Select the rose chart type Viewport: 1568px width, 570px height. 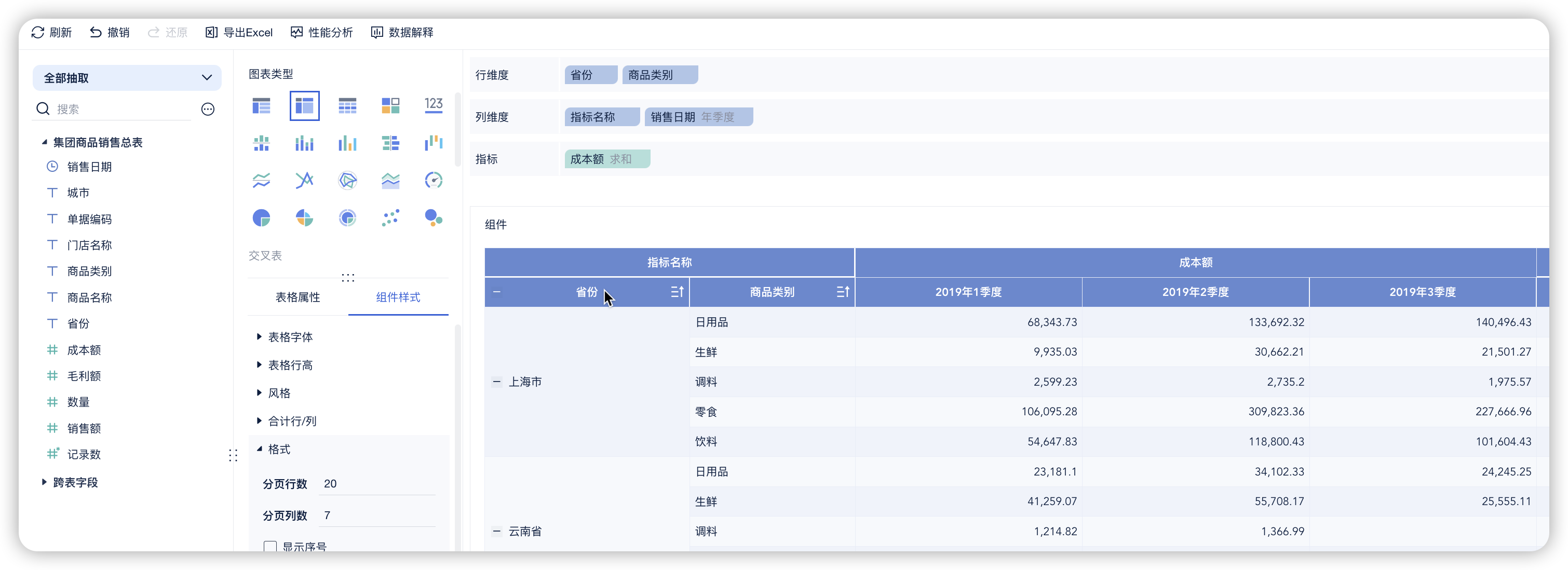pyautogui.click(x=304, y=218)
